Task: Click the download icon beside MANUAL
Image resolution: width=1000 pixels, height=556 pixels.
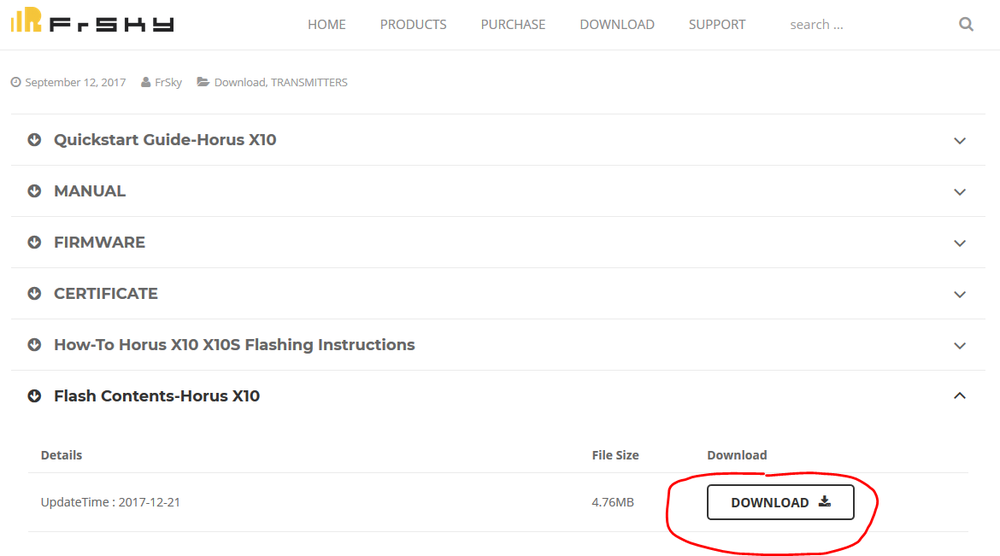Action: click(34, 191)
